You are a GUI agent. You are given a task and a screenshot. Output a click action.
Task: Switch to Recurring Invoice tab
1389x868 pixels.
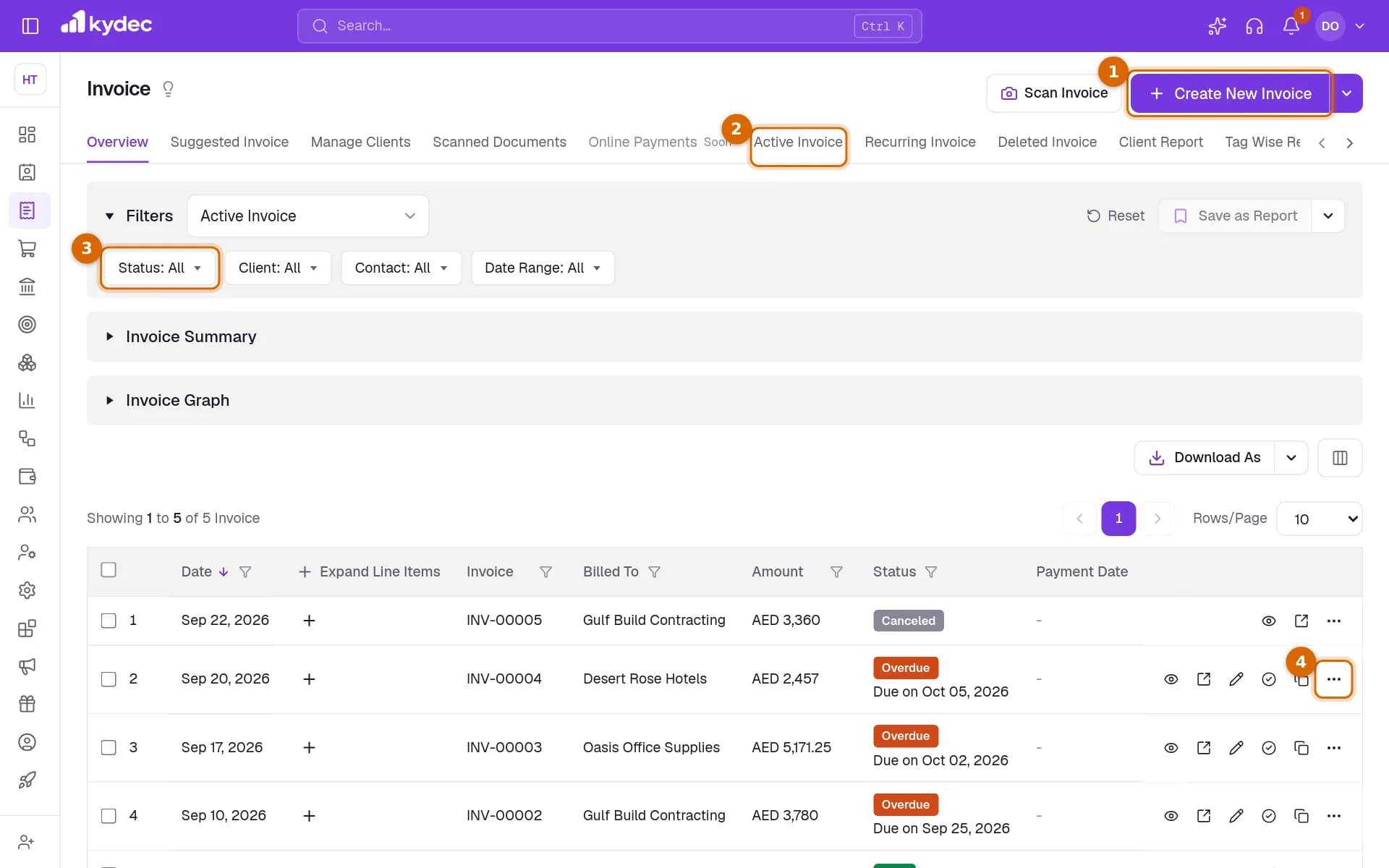pyautogui.click(x=920, y=142)
